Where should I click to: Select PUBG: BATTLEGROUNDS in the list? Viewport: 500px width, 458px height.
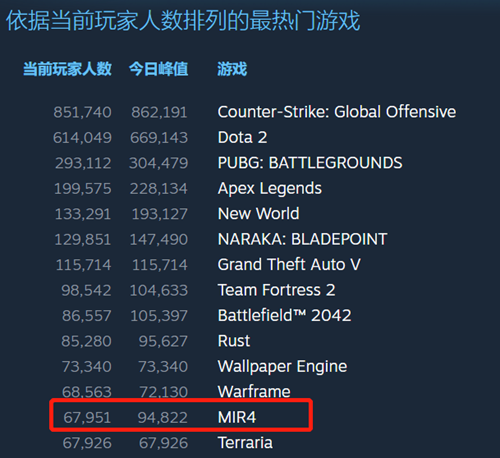tap(310, 163)
